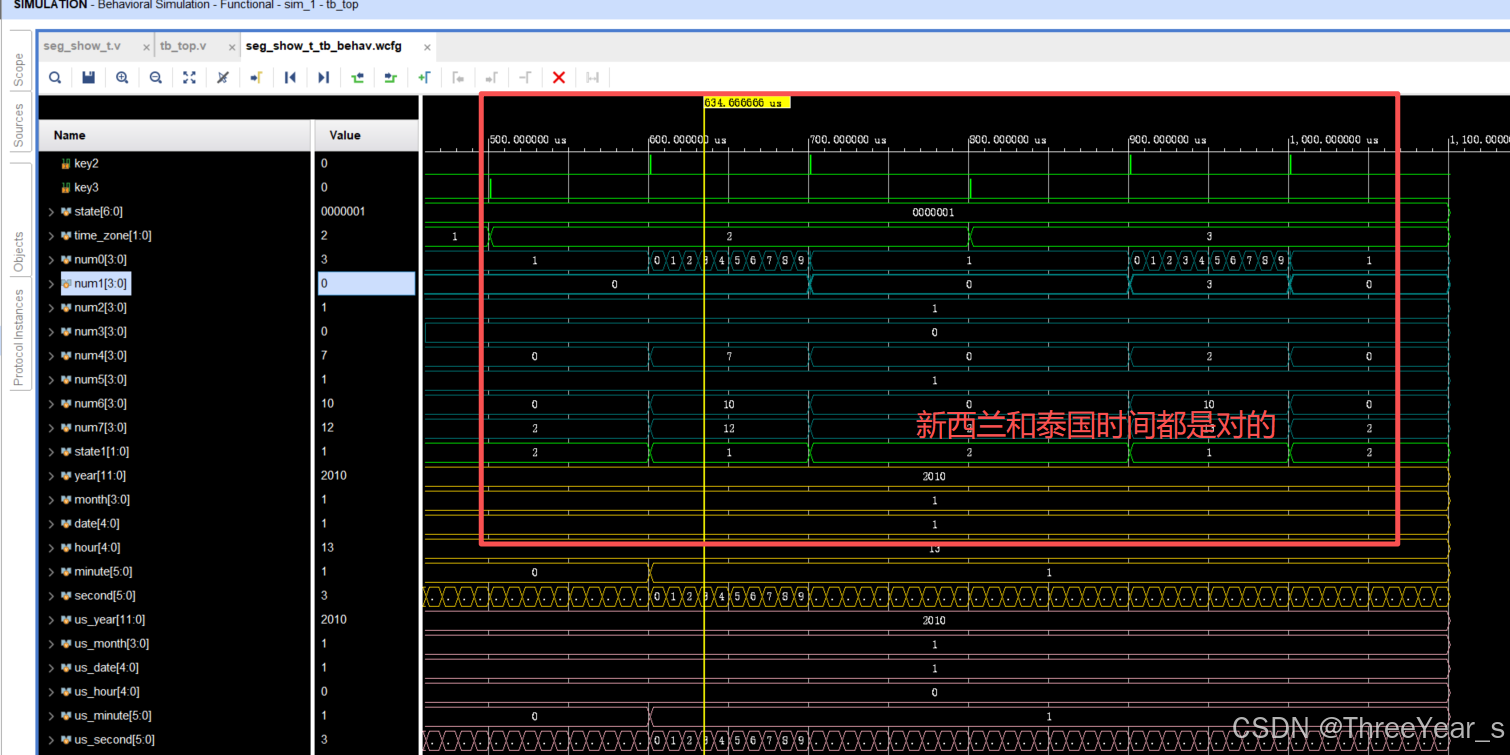The image size is (1510, 755).
Task: Expand the state1[1:0] bus
Action: point(51,452)
